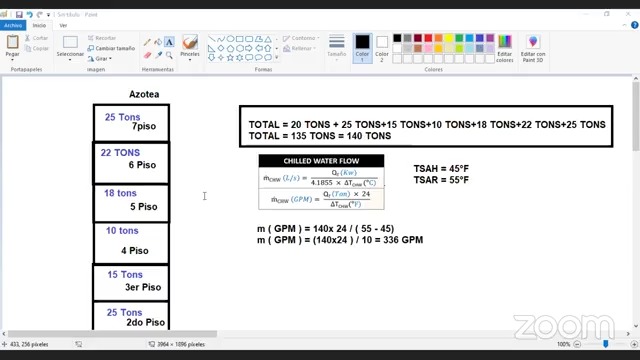640x360 pixels.
Task: Switch to the Inicio tab
Action: (39, 25)
